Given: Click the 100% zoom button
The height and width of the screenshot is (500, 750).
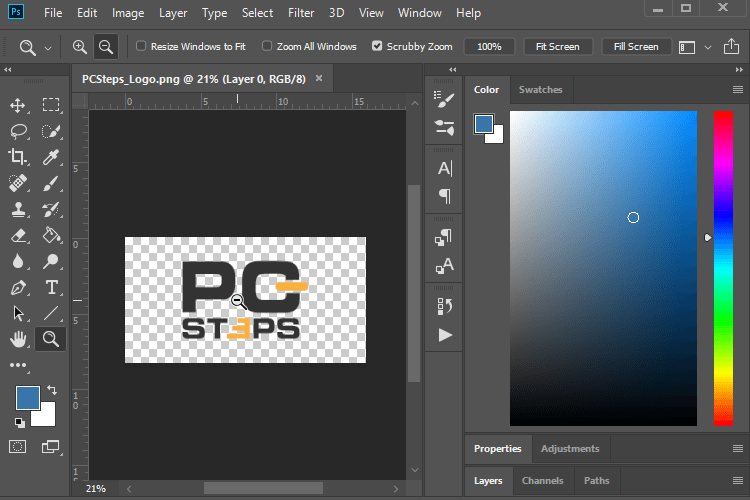Looking at the screenshot, I should pos(489,46).
